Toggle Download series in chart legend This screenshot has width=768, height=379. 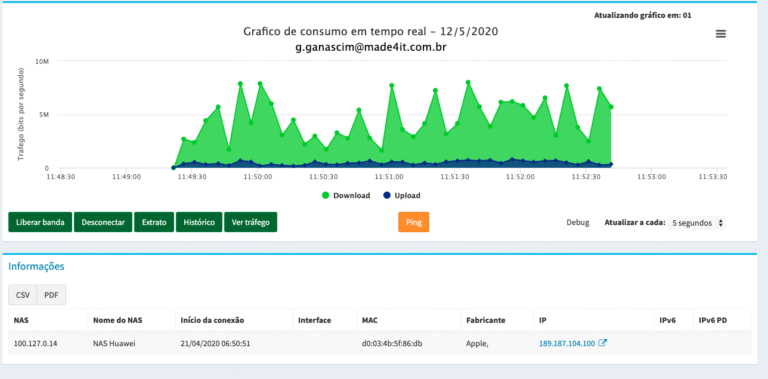coord(346,195)
